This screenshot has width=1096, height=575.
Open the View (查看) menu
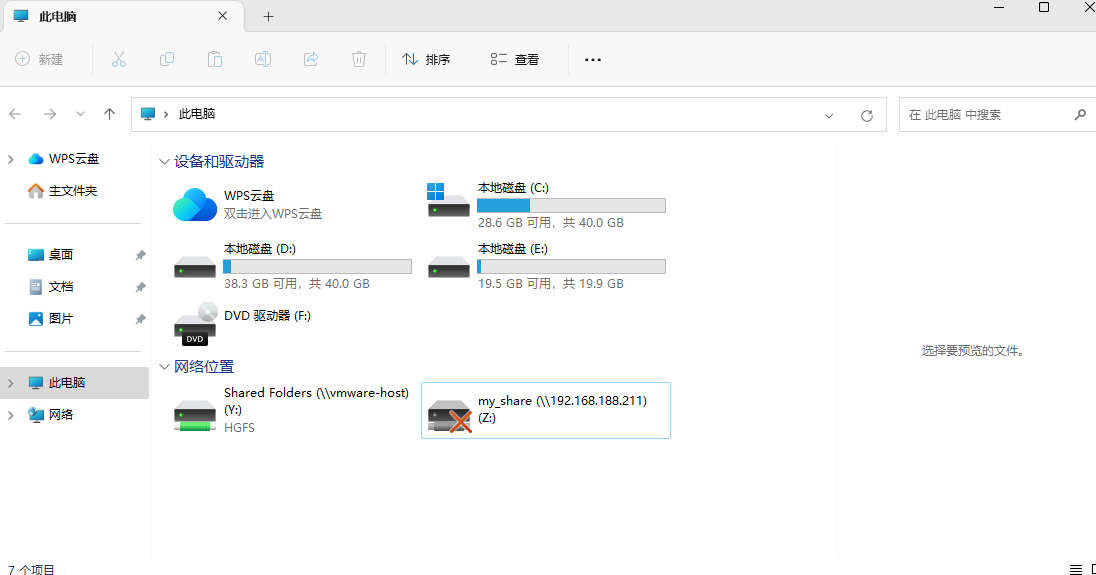[x=514, y=59]
